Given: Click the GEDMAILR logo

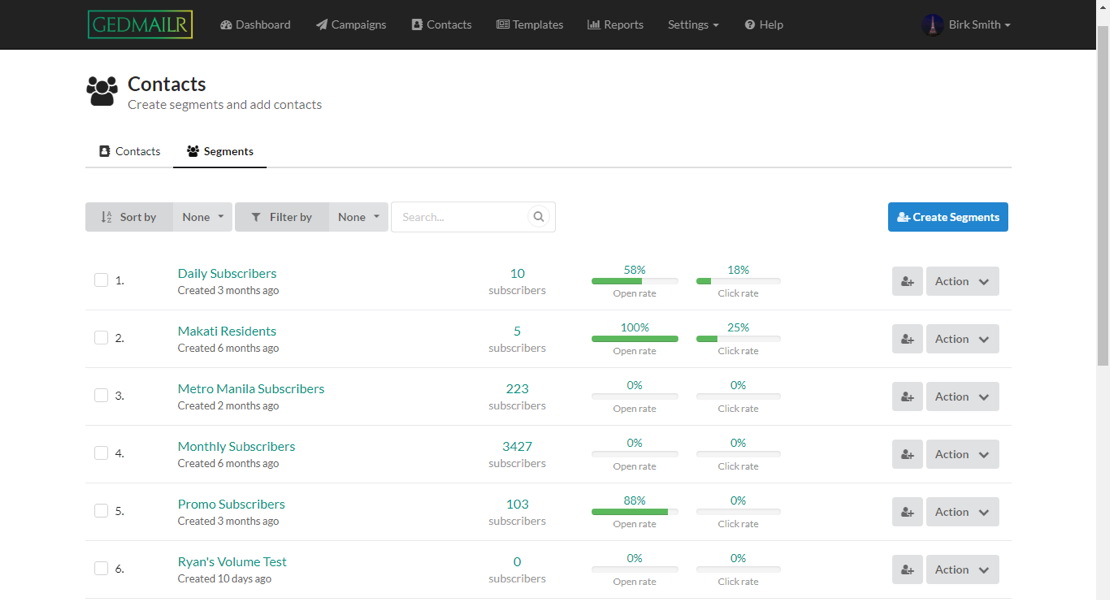Looking at the screenshot, I should coord(140,25).
